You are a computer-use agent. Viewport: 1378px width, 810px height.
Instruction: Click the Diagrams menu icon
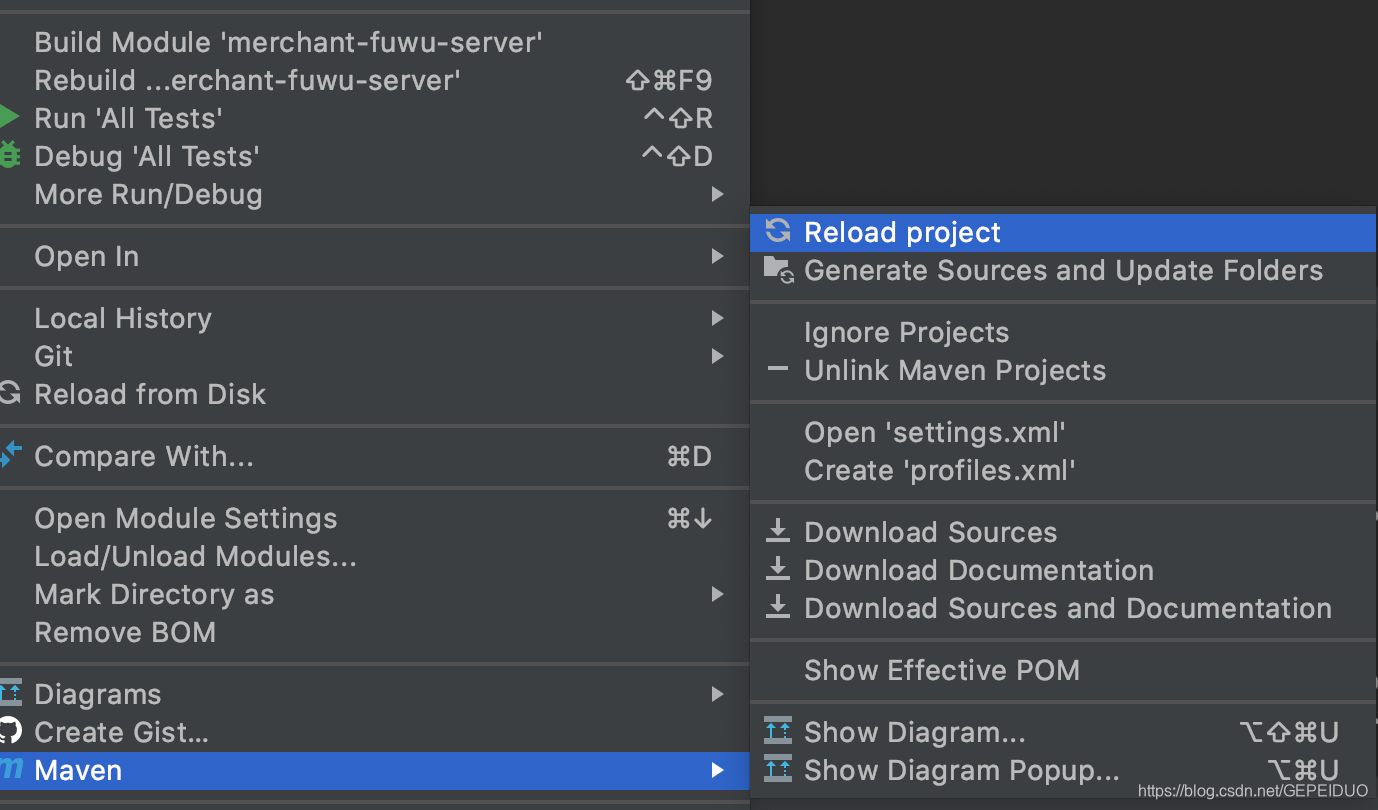(9, 694)
